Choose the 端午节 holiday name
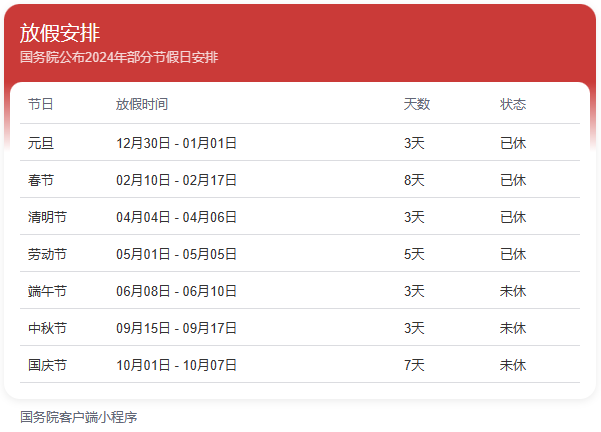Image resolution: width=601 pixels, height=432 pixels. pos(47,291)
